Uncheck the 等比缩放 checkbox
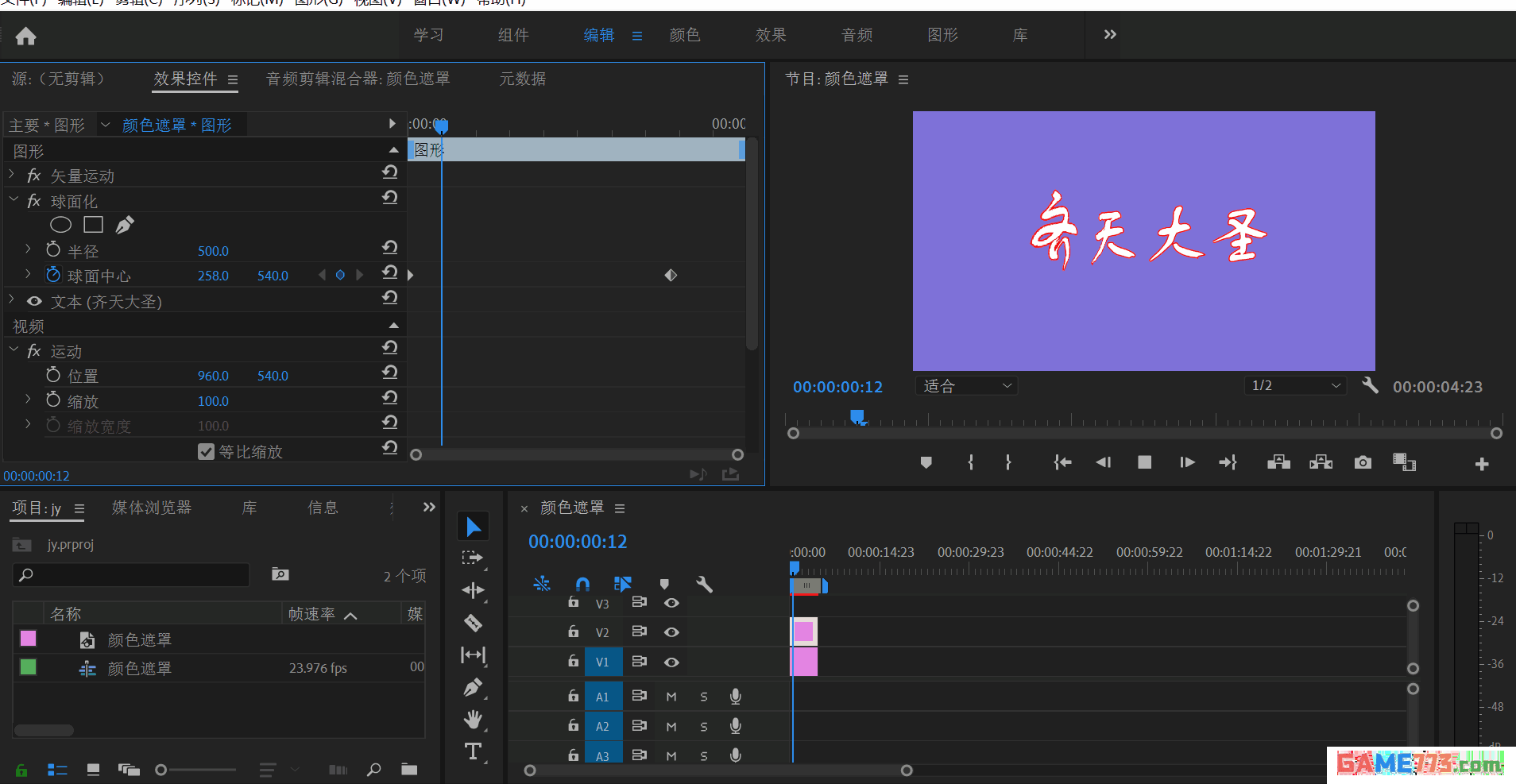The height and width of the screenshot is (784, 1516). 206,451
